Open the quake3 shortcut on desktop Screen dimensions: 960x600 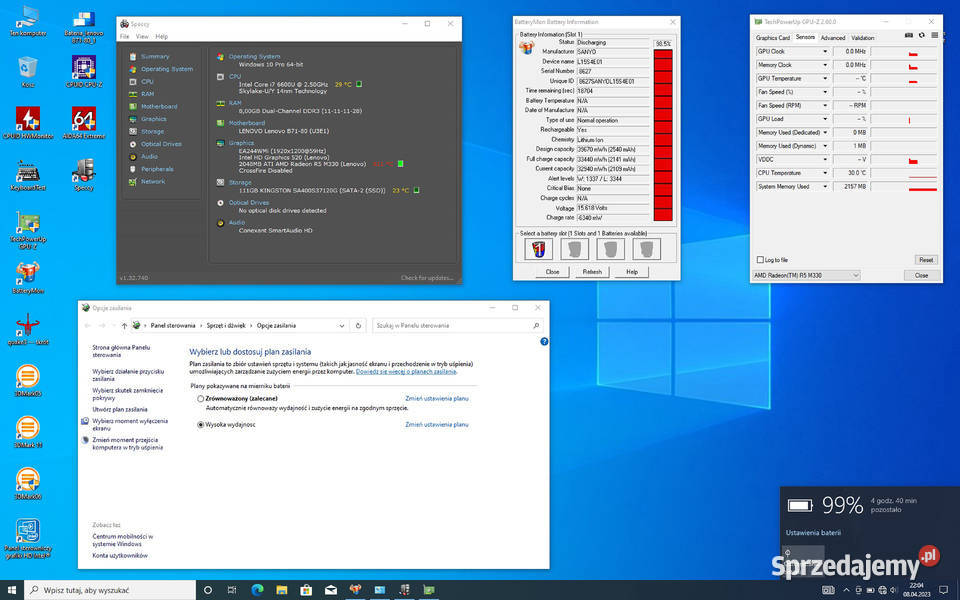pyautogui.click(x=28, y=330)
